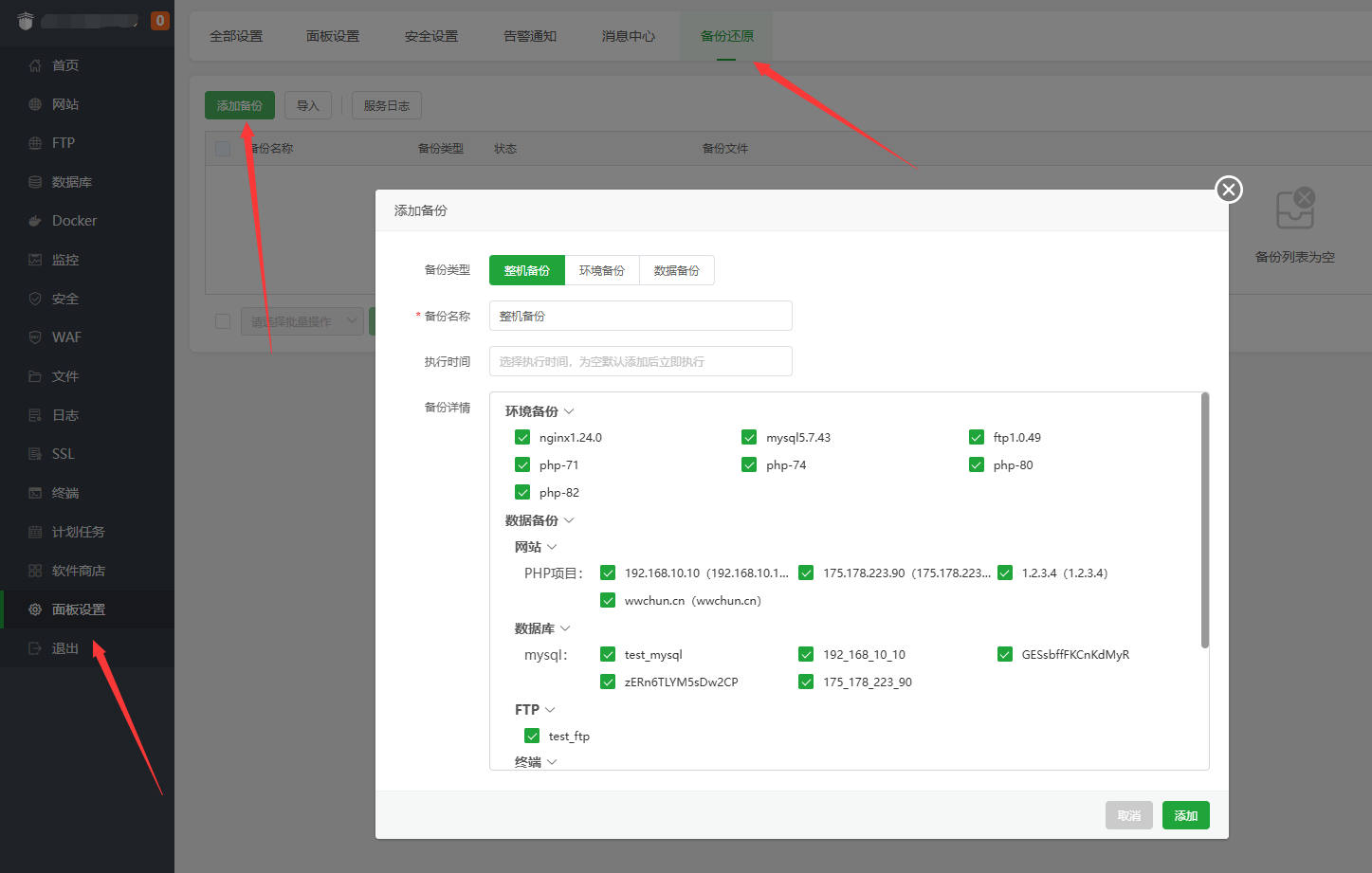This screenshot has width=1372, height=873.
Task: Switch to the 安全设置 tab
Action: pos(431,36)
